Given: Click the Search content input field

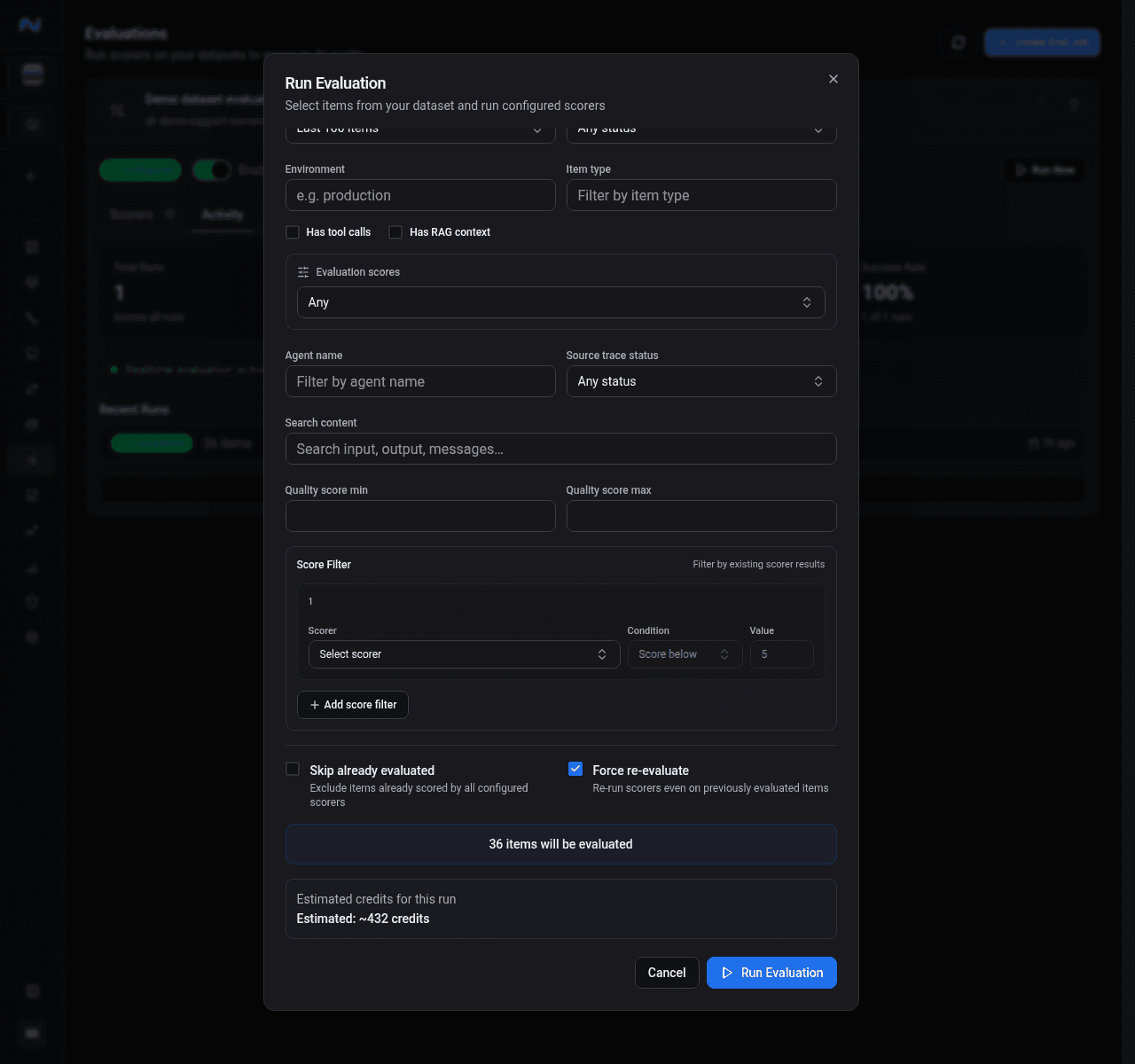Looking at the screenshot, I should tap(560, 449).
